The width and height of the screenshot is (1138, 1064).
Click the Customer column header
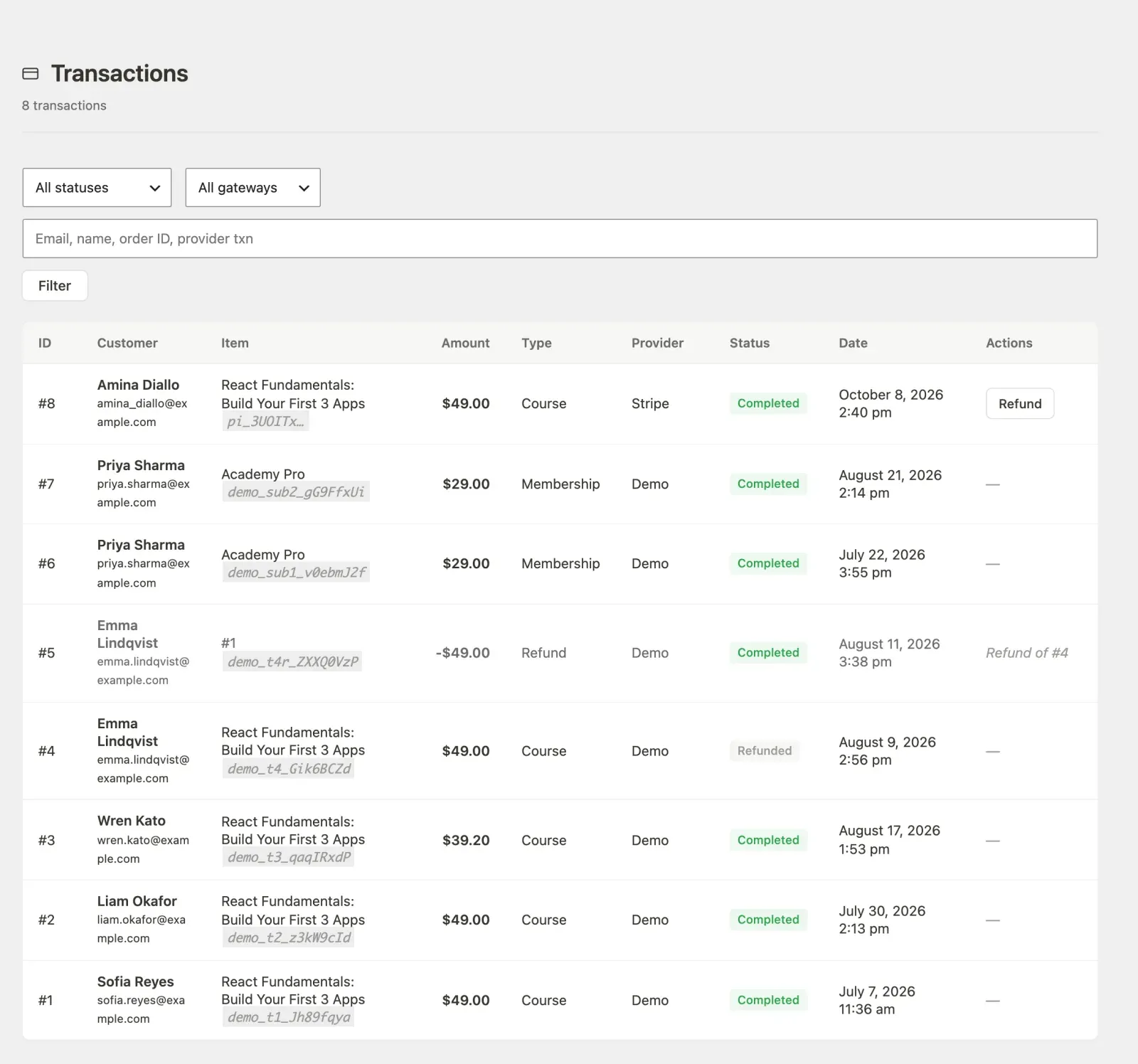click(x=127, y=344)
